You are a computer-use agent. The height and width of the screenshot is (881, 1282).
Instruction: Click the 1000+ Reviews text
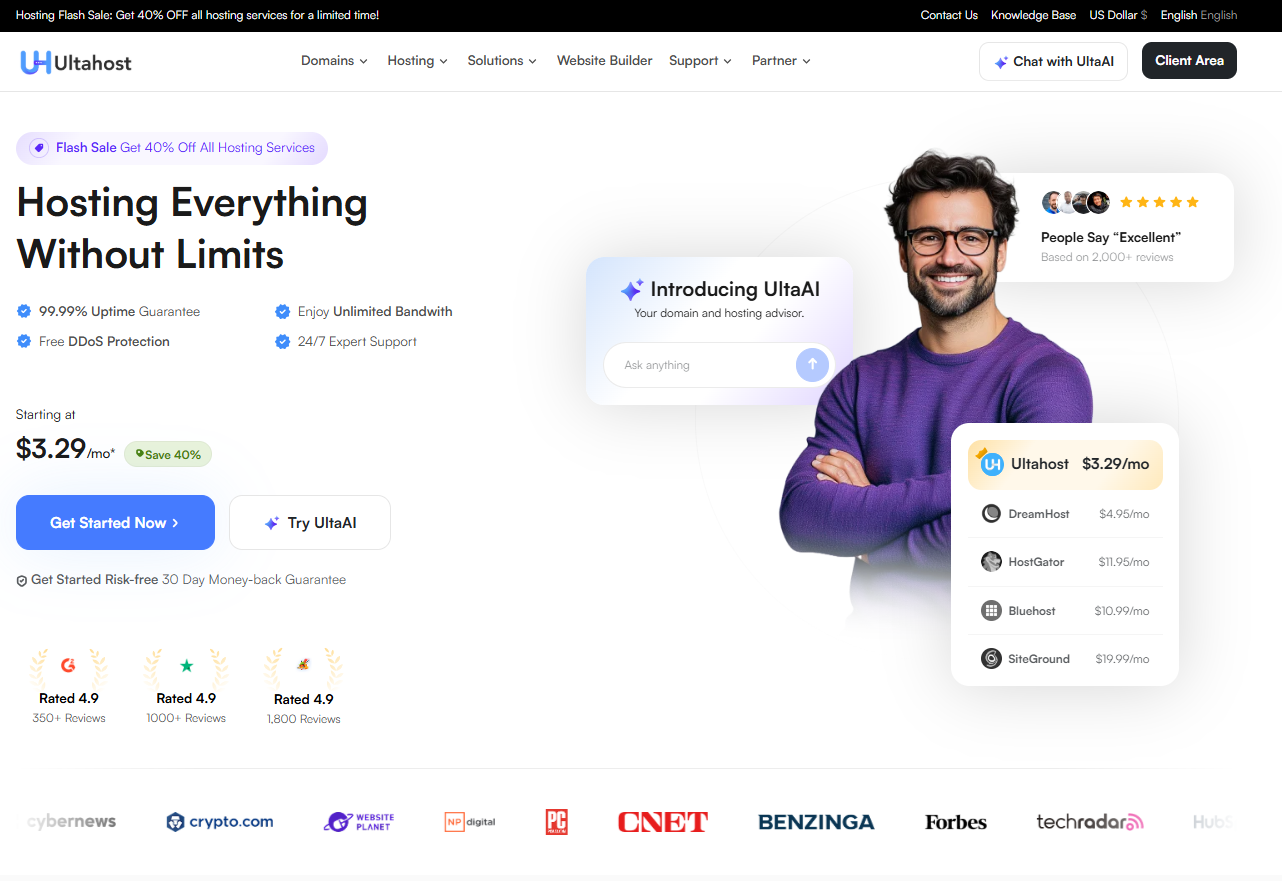click(x=186, y=718)
